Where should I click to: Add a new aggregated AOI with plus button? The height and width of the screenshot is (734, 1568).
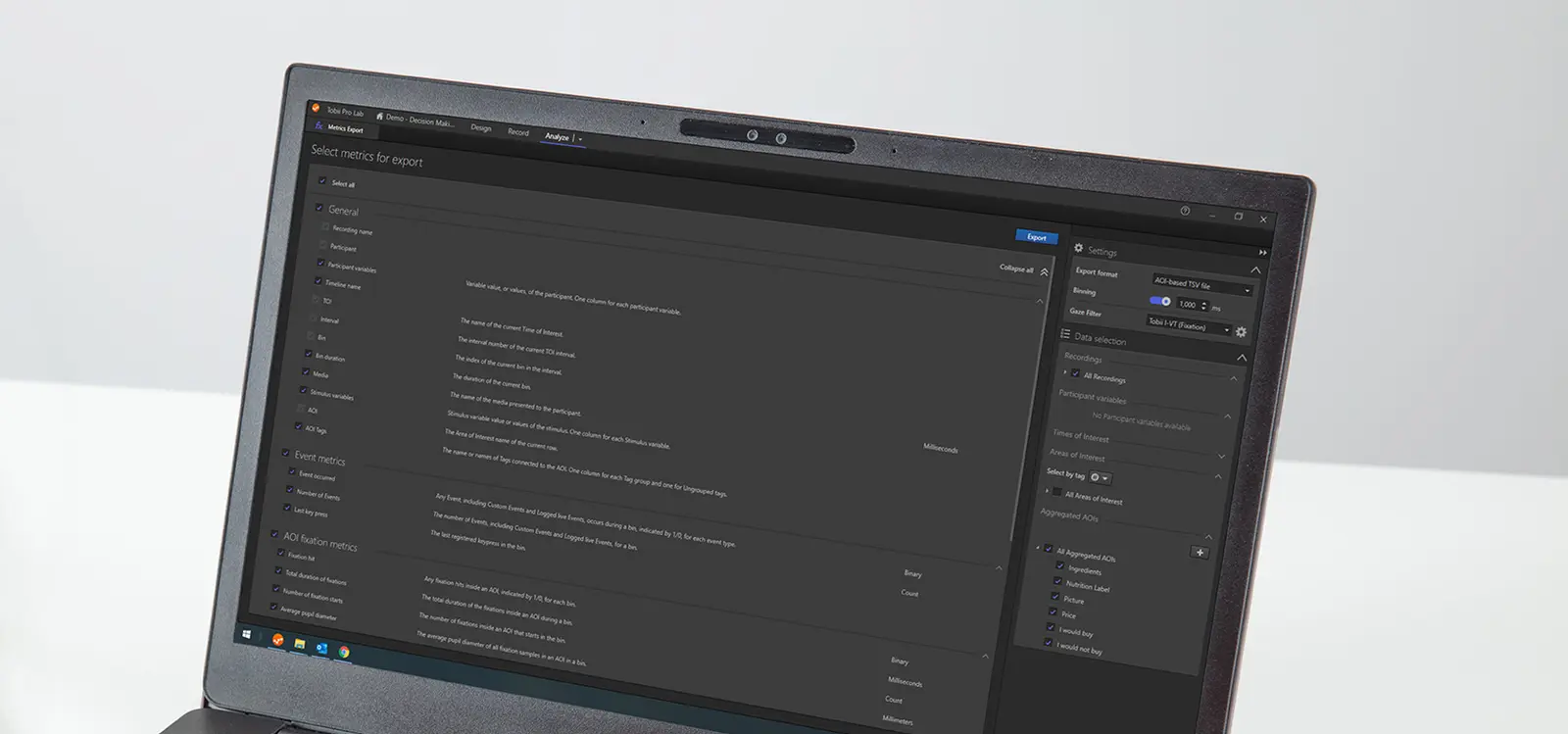click(x=1200, y=553)
